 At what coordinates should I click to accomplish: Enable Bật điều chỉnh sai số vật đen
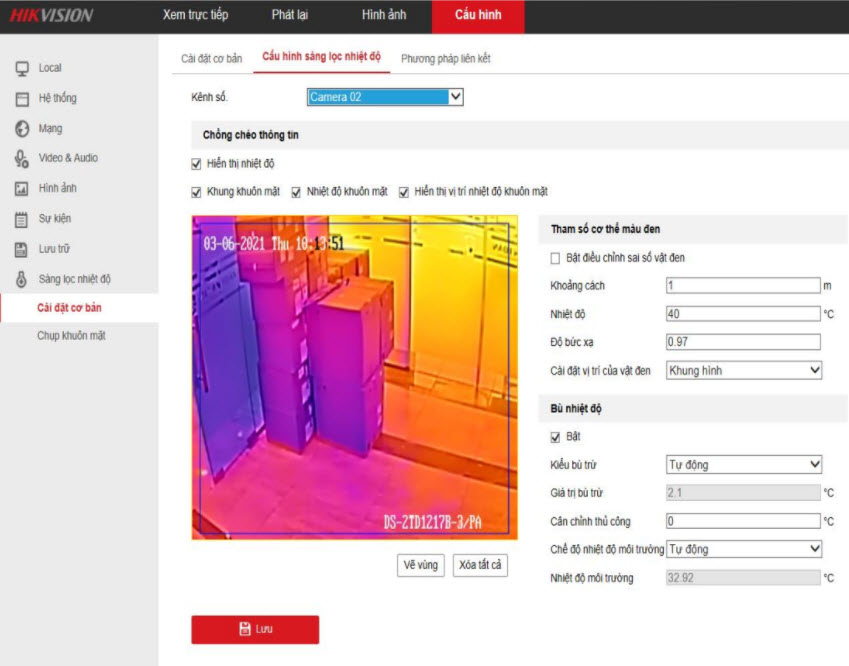[x=555, y=258]
